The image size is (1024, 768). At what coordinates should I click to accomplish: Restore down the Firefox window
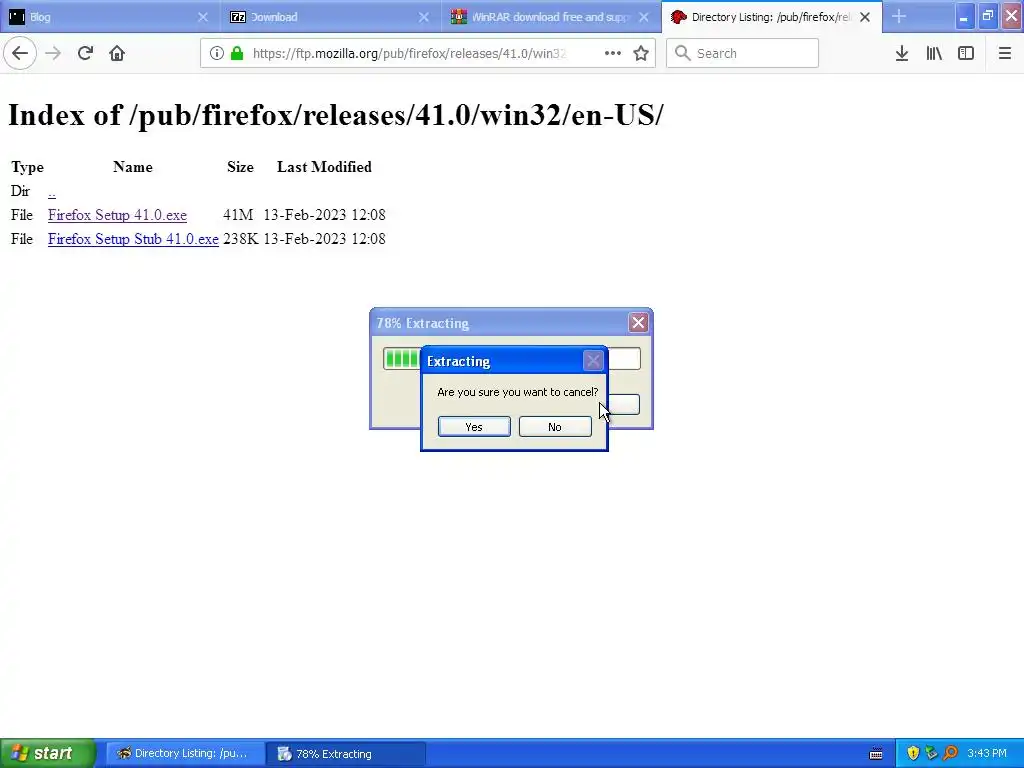987,16
